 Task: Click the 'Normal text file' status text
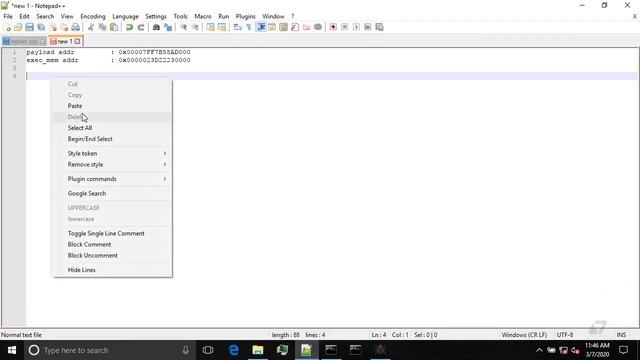[x=21, y=335]
